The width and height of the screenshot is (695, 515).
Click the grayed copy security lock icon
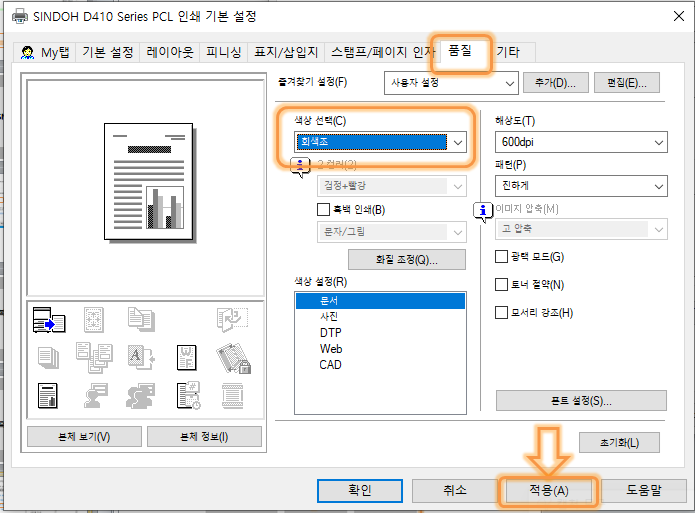click(233, 358)
